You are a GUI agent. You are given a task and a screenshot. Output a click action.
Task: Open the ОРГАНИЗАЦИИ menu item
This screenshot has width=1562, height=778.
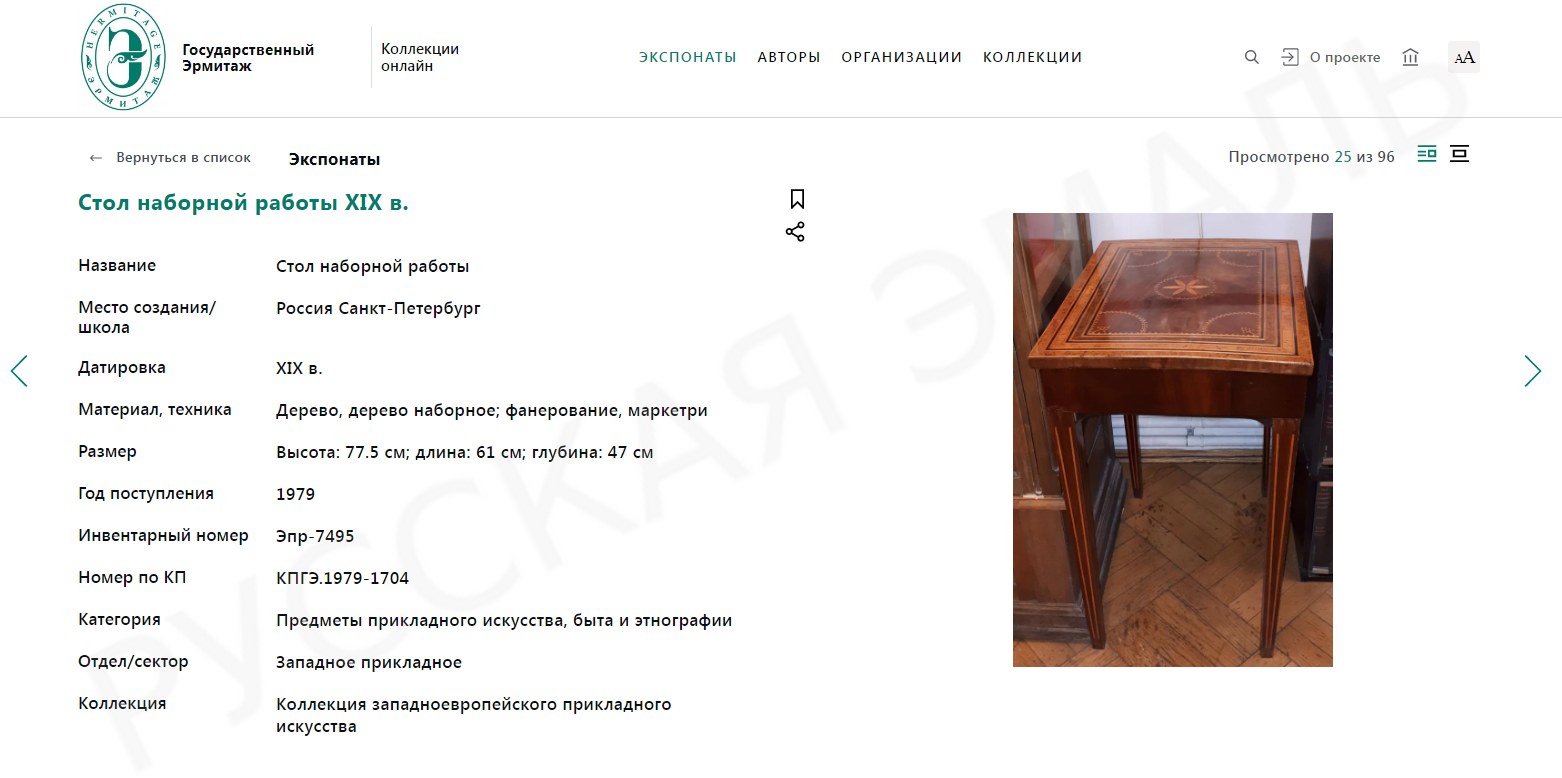902,57
